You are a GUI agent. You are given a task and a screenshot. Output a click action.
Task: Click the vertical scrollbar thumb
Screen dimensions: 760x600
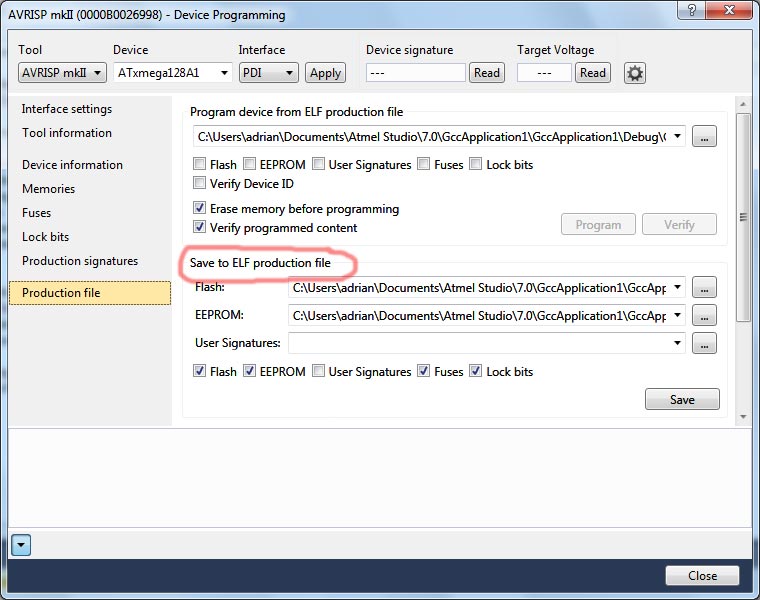[743, 217]
